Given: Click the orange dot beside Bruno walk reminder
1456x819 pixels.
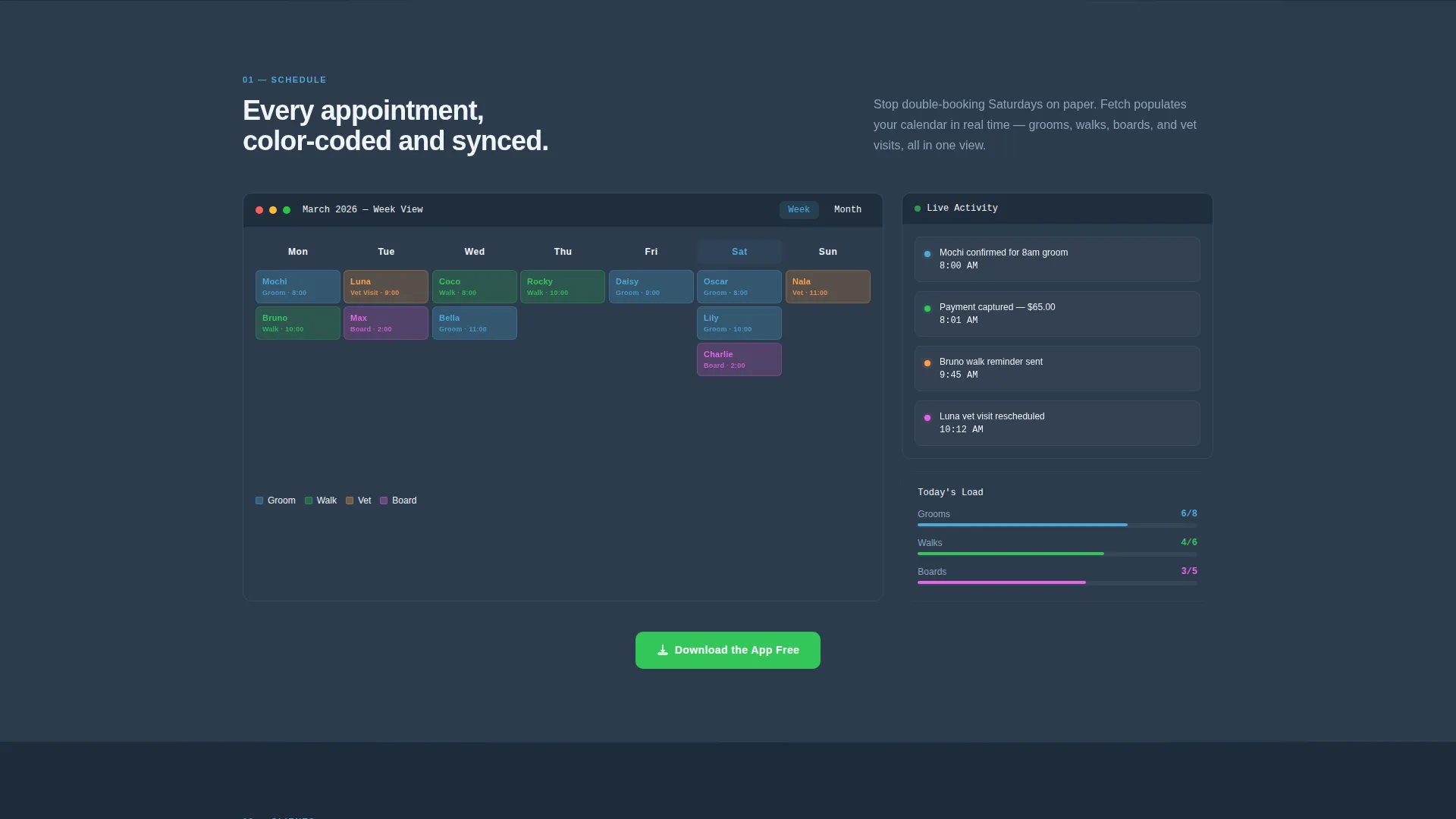Looking at the screenshot, I should 927,363.
